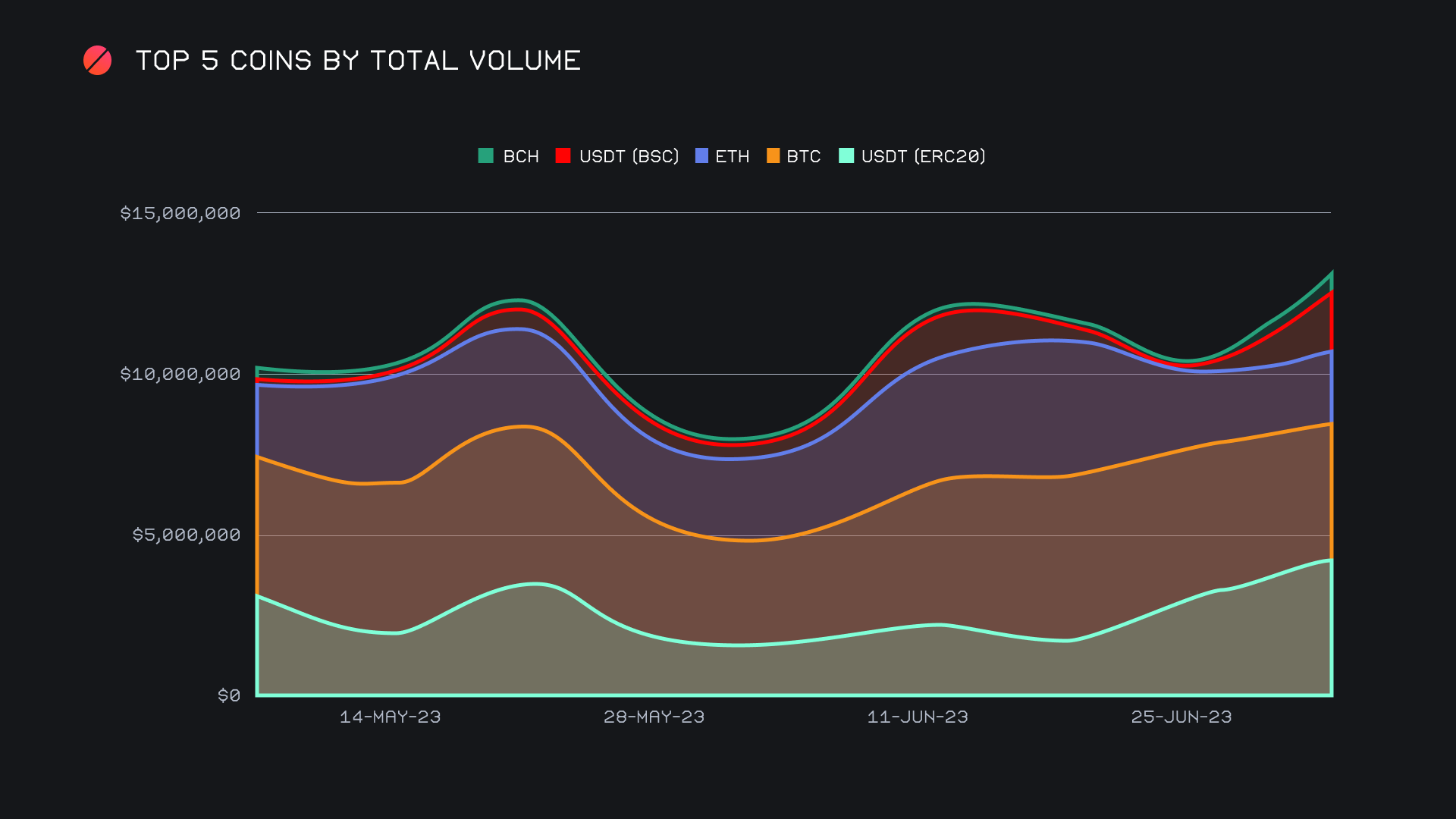Image resolution: width=1456 pixels, height=819 pixels.
Task: Click the $10,000,000 y-axis label
Action: click(x=180, y=374)
